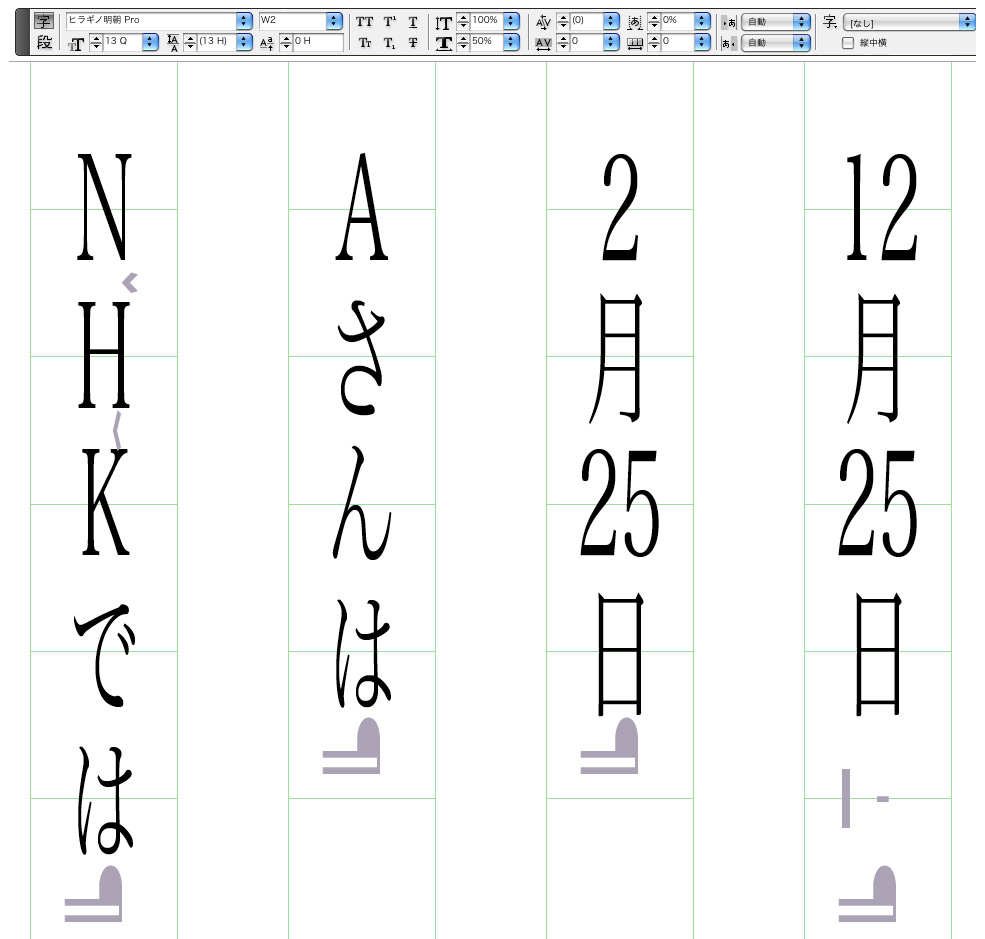This screenshot has height=939, width=985.
Task: Click the baseline shift stepper arrows
Action: point(286,43)
